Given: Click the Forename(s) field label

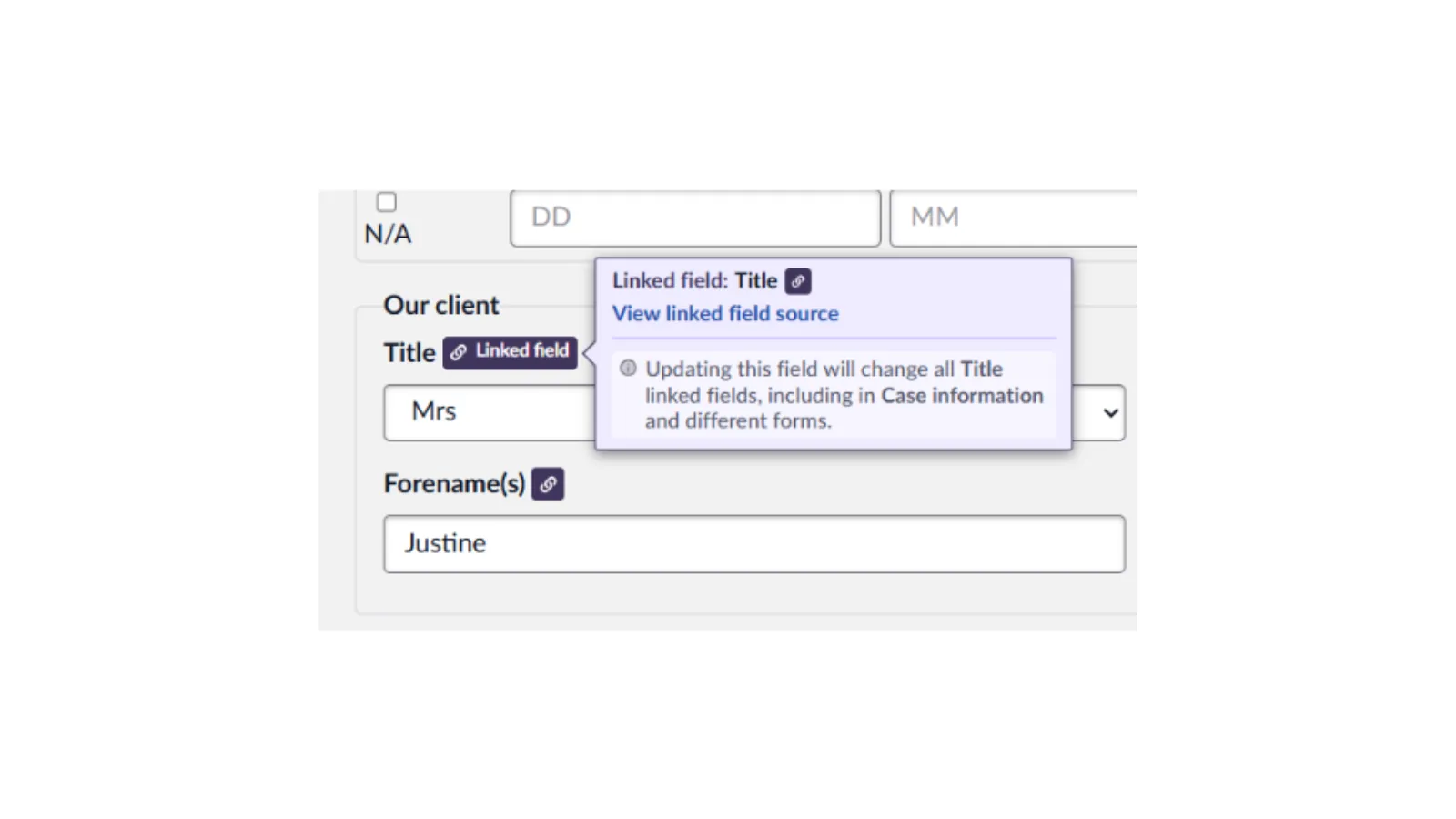Looking at the screenshot, I should coord(454,484).
